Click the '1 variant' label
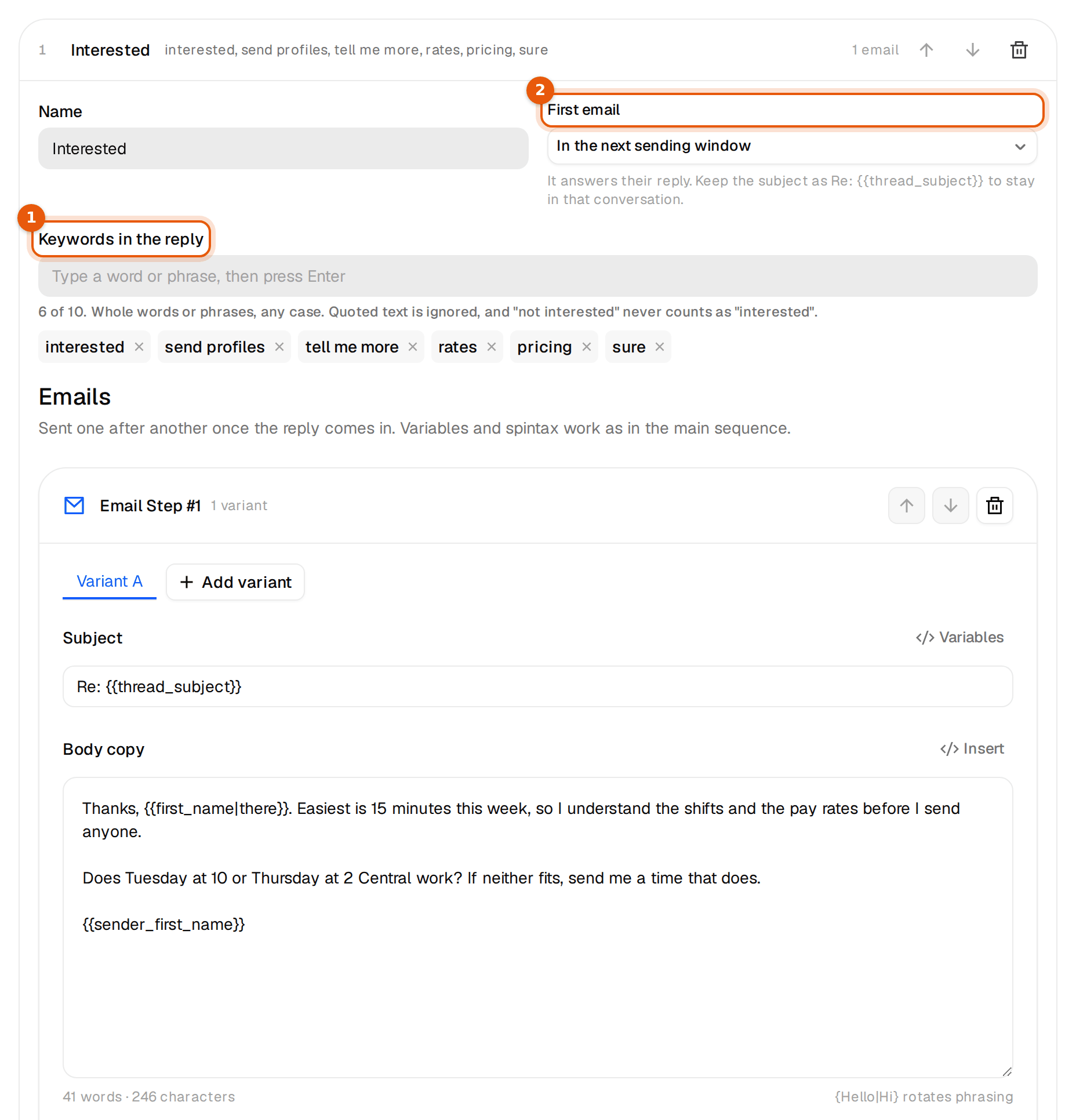This screenshot has width=1076, height=1120. coord(239,506)
